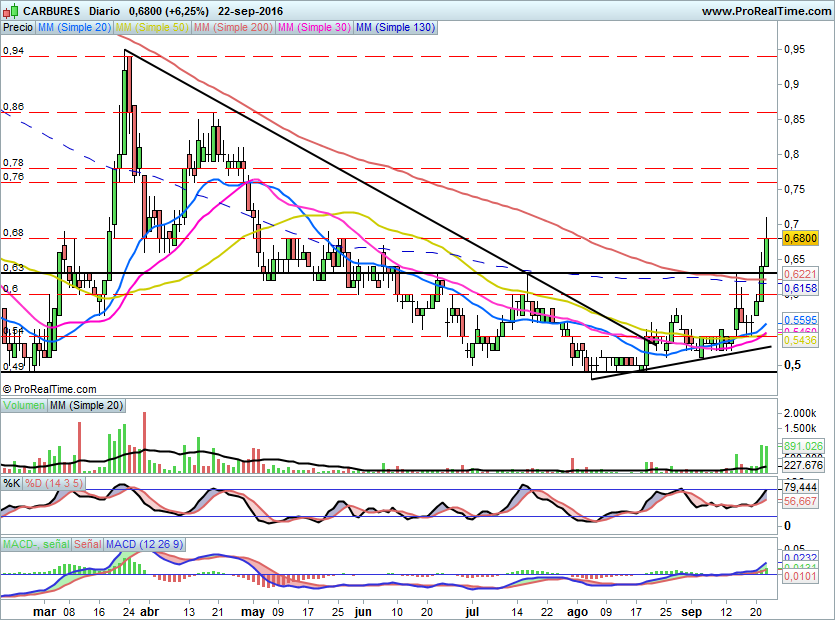Click the 0,6800 current price tag
Viewport: 835px width, 620px height.
[x=800, y=238]
